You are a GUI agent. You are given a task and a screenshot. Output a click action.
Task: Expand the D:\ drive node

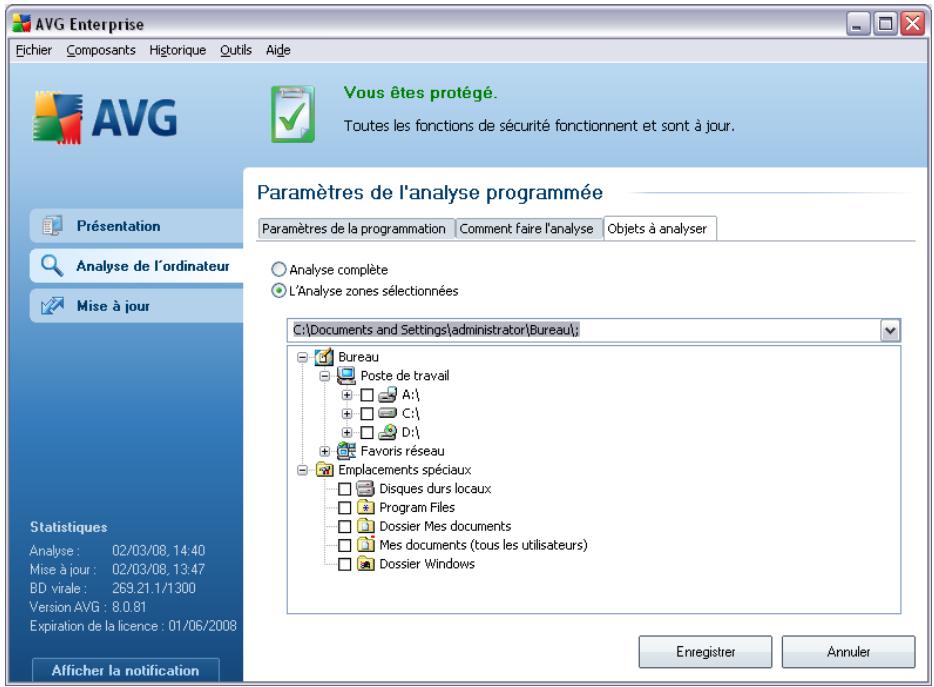[347, 433]
